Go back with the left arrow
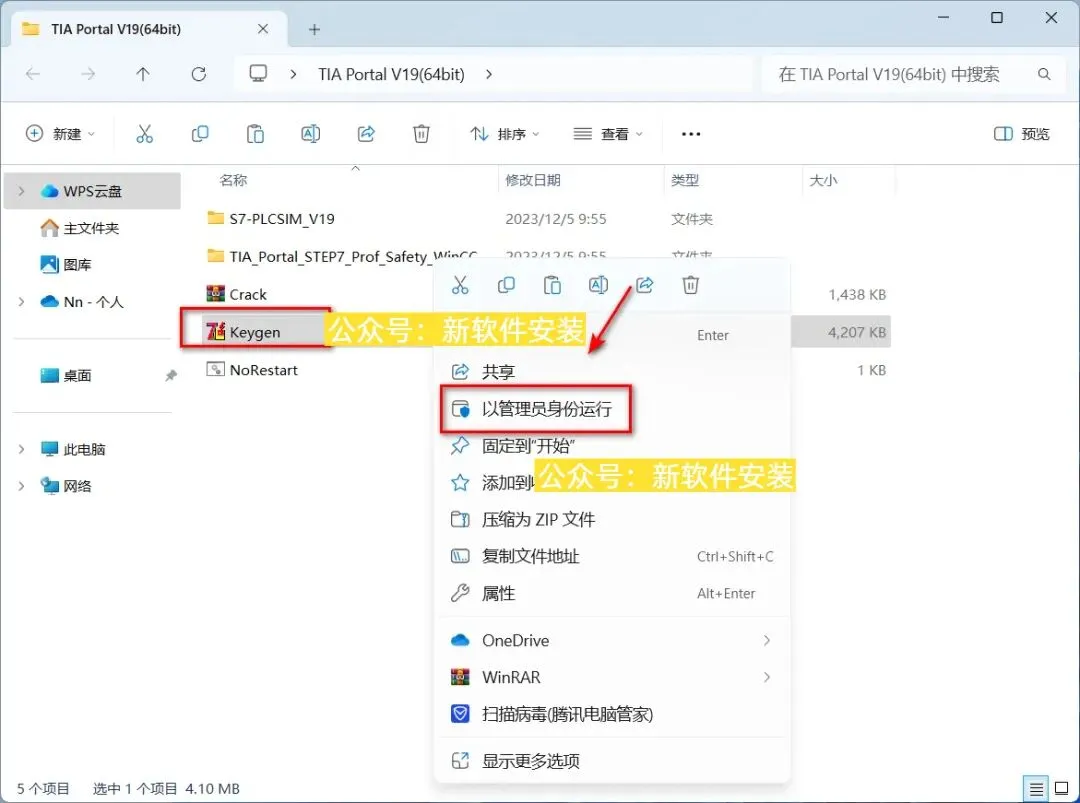Screen dimensions: 1080x803 coord(33,74)
